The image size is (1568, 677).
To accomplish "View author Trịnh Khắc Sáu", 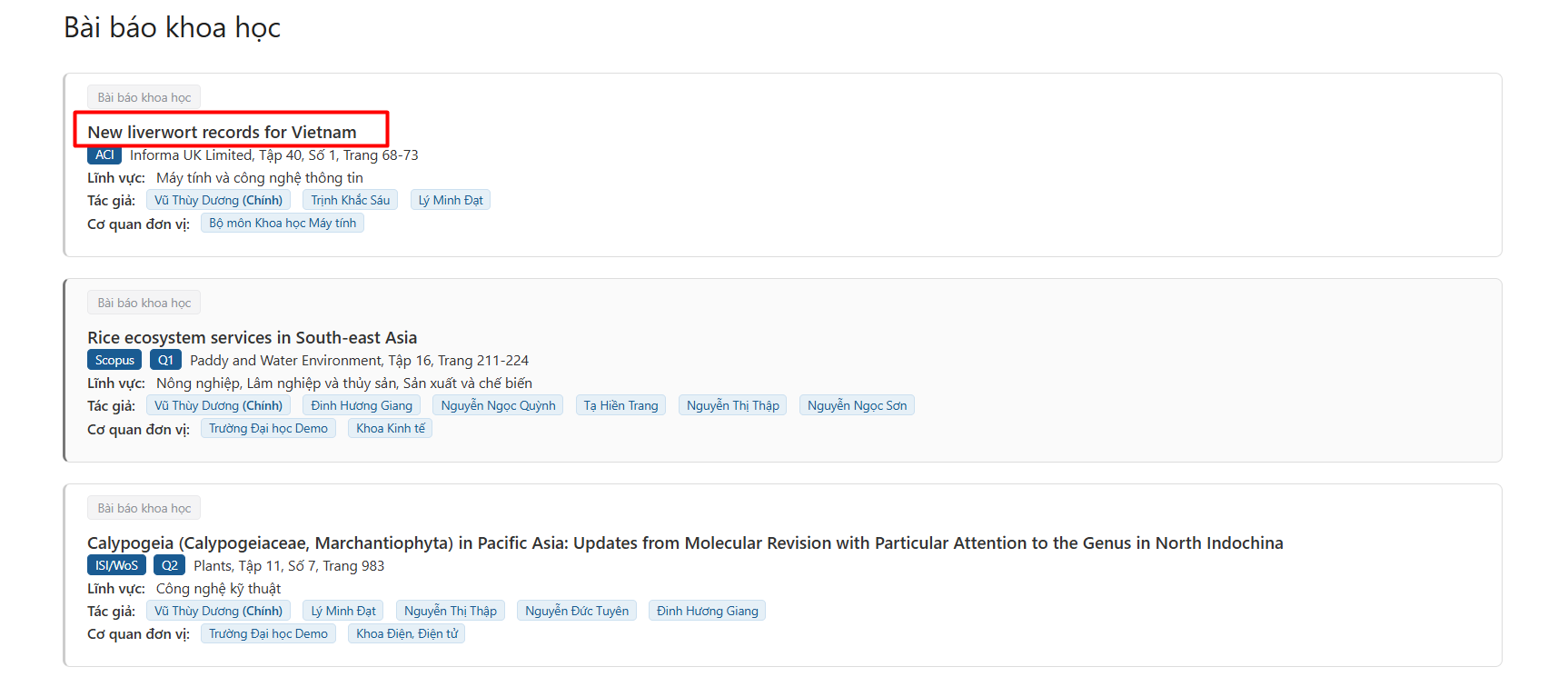I will tap(350, 201).
